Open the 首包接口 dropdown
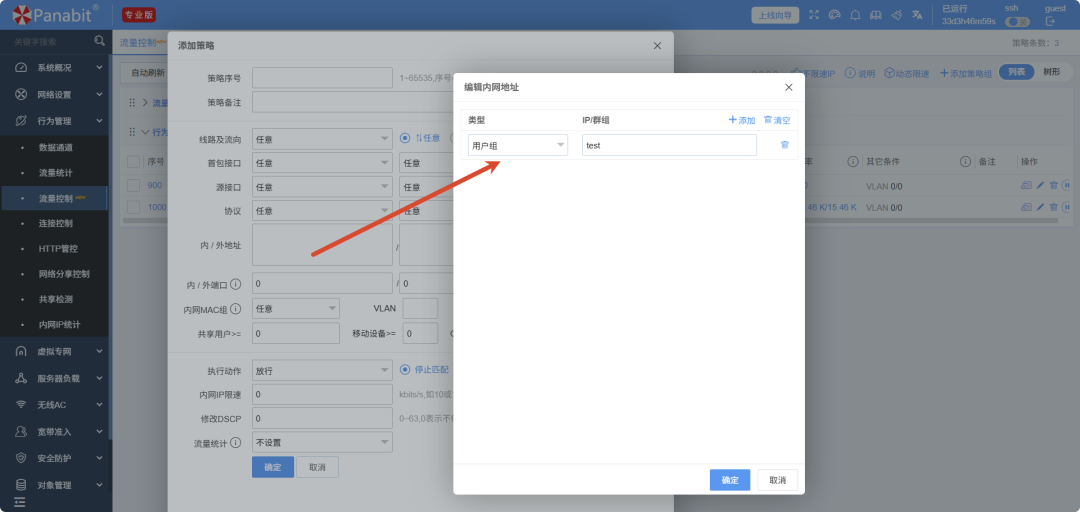Viewport: 1080px width, 512px height. 322,163
